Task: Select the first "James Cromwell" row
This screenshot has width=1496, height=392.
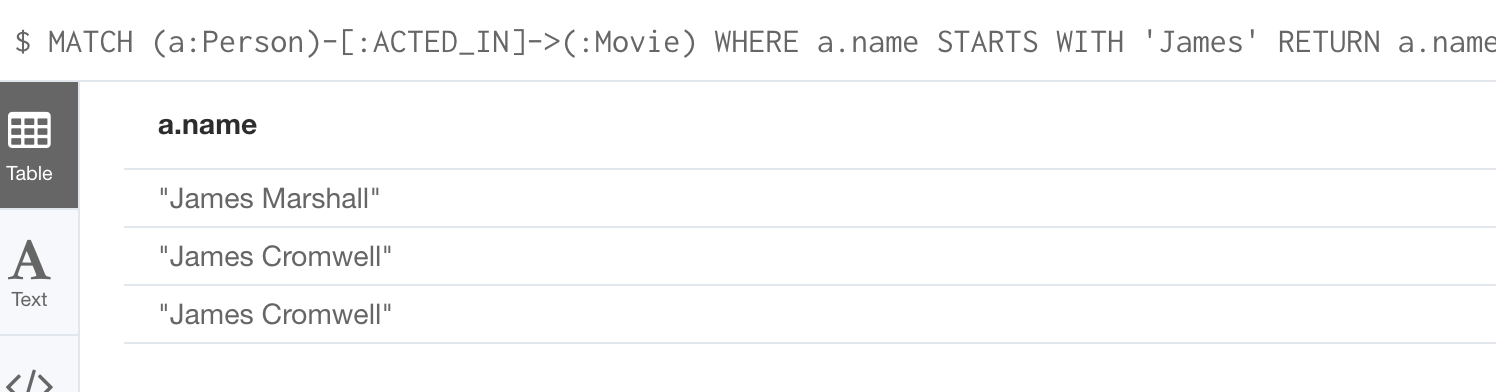Action: (x=810, y=256)
